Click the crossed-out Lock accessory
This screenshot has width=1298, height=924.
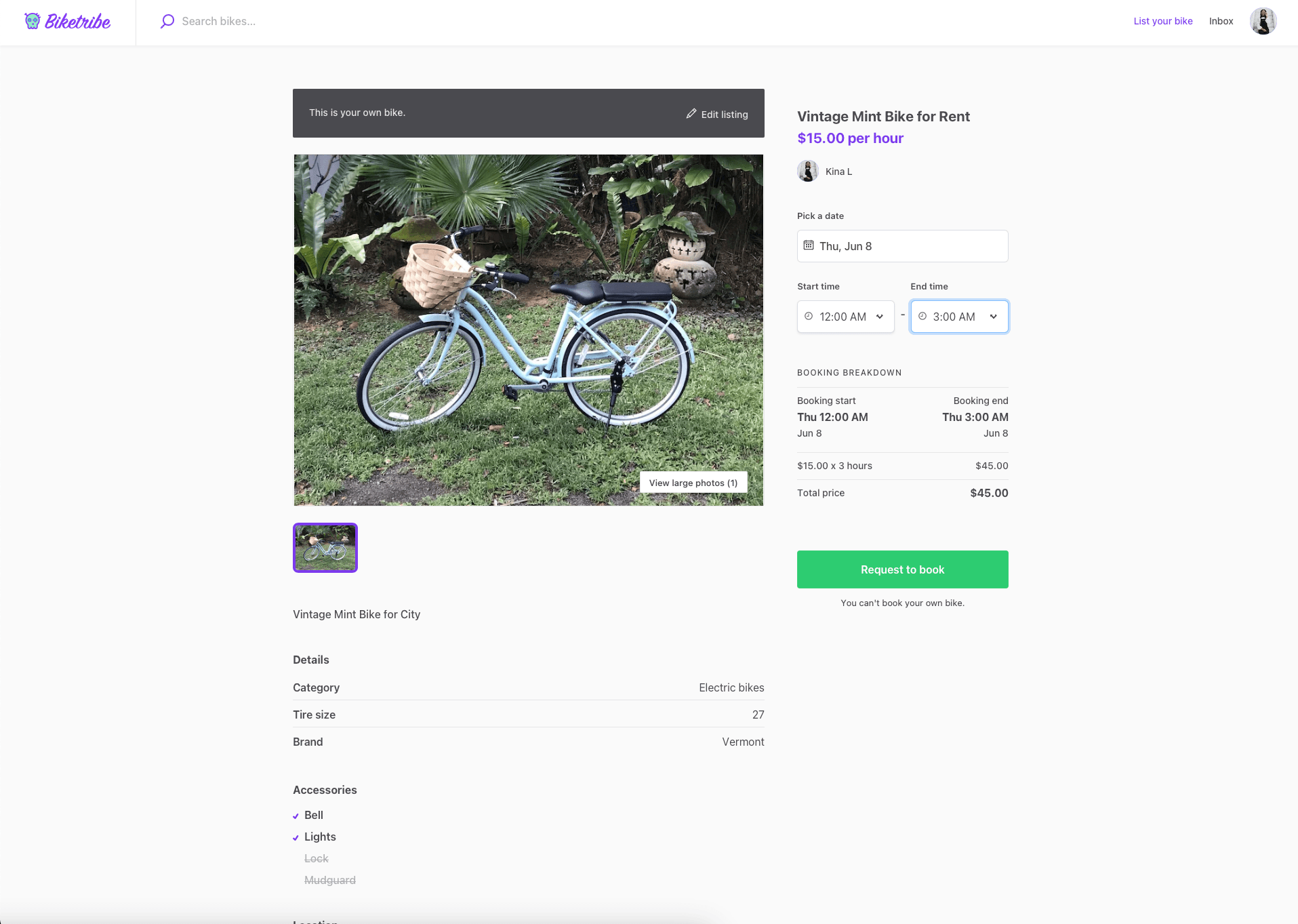pos(316,858)
